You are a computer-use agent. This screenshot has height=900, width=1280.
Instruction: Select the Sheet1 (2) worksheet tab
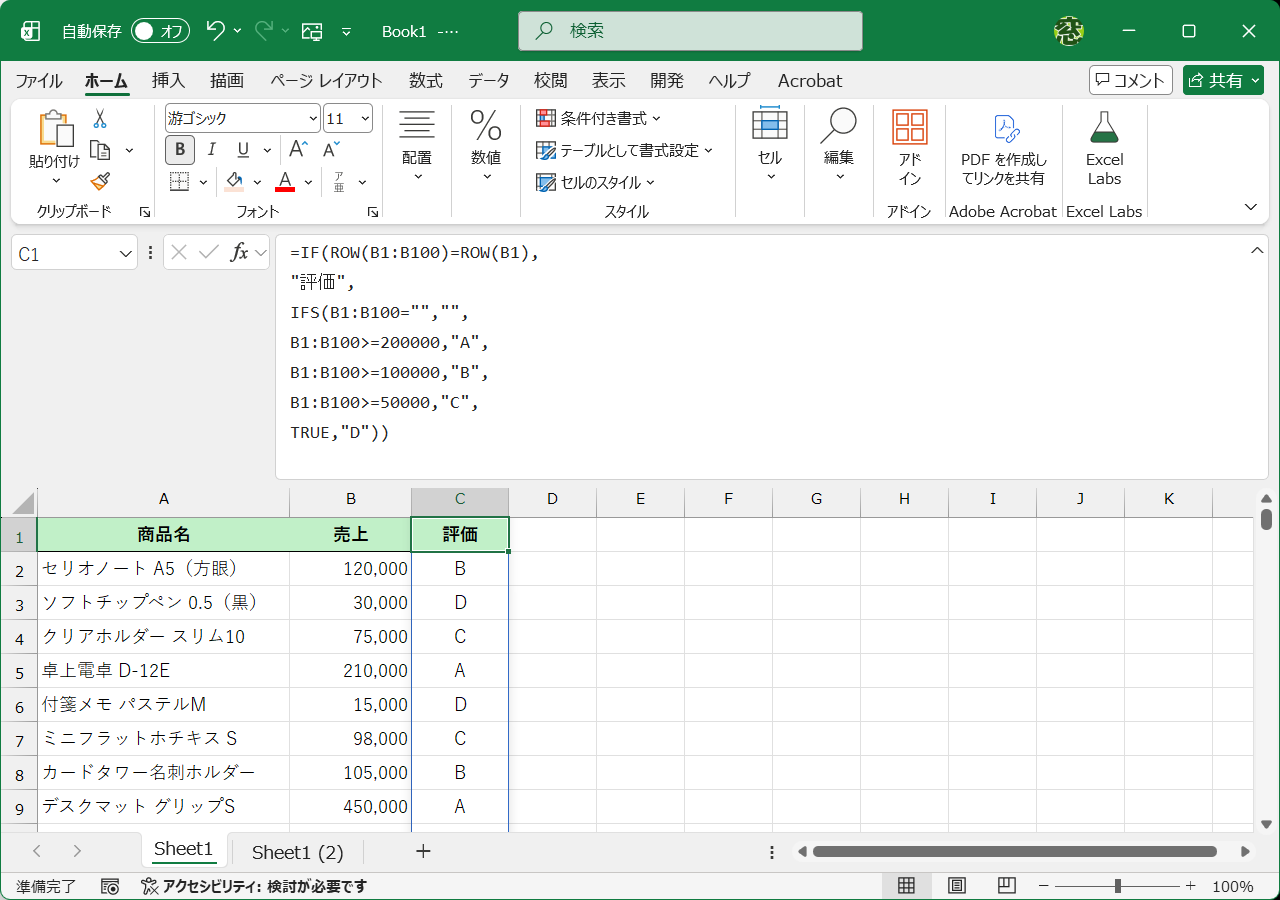297,851
